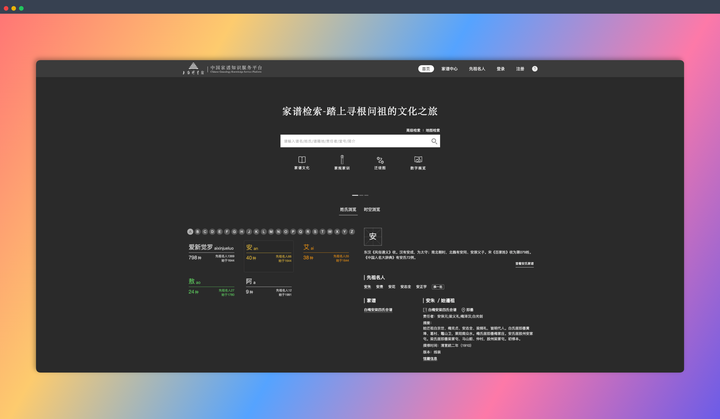Open the genealogy entry listed under 家谱

point(378,310)
